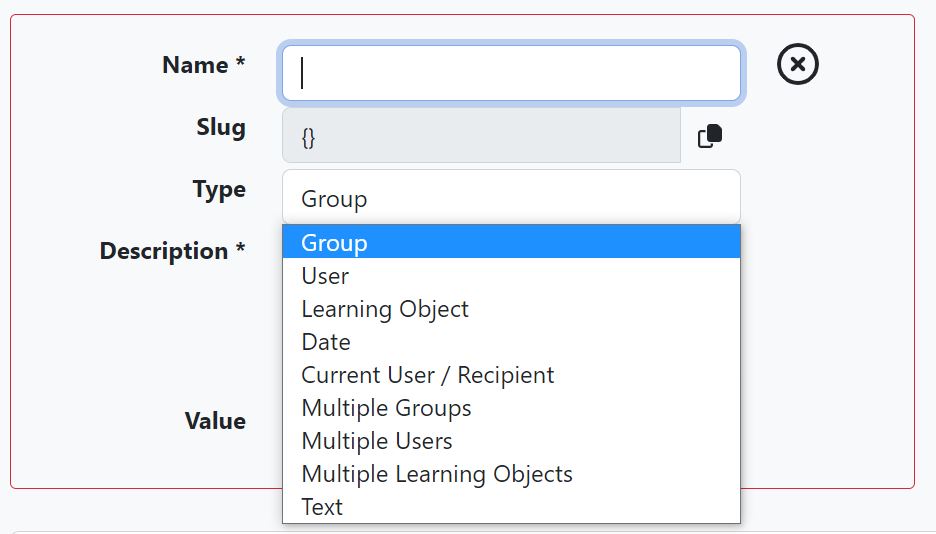Choose the Multiple Learning Objects option
The width and height of the screenshot is (936, 534).
tap(512, 474)
